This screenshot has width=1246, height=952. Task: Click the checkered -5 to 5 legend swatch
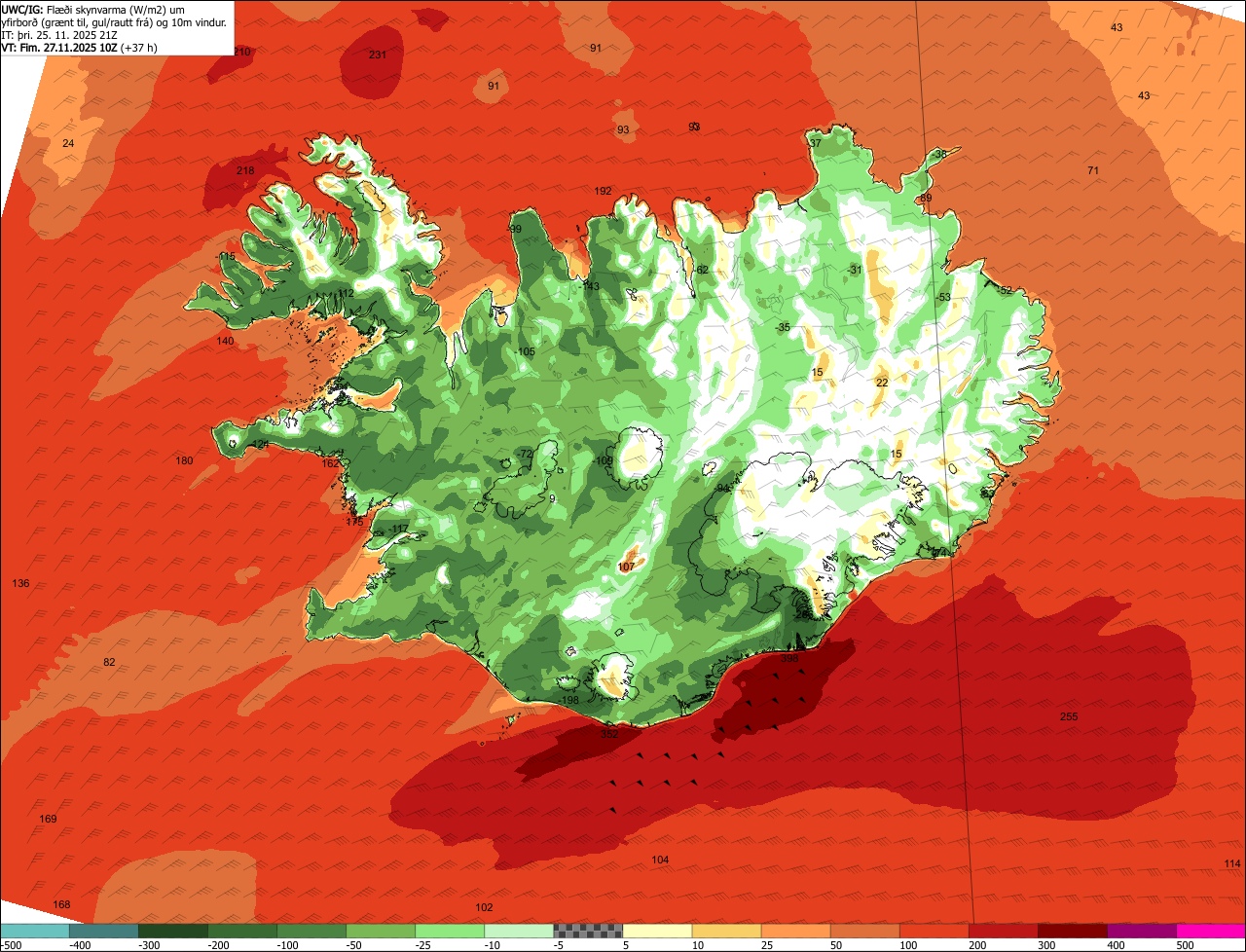[x=588, y=931]
